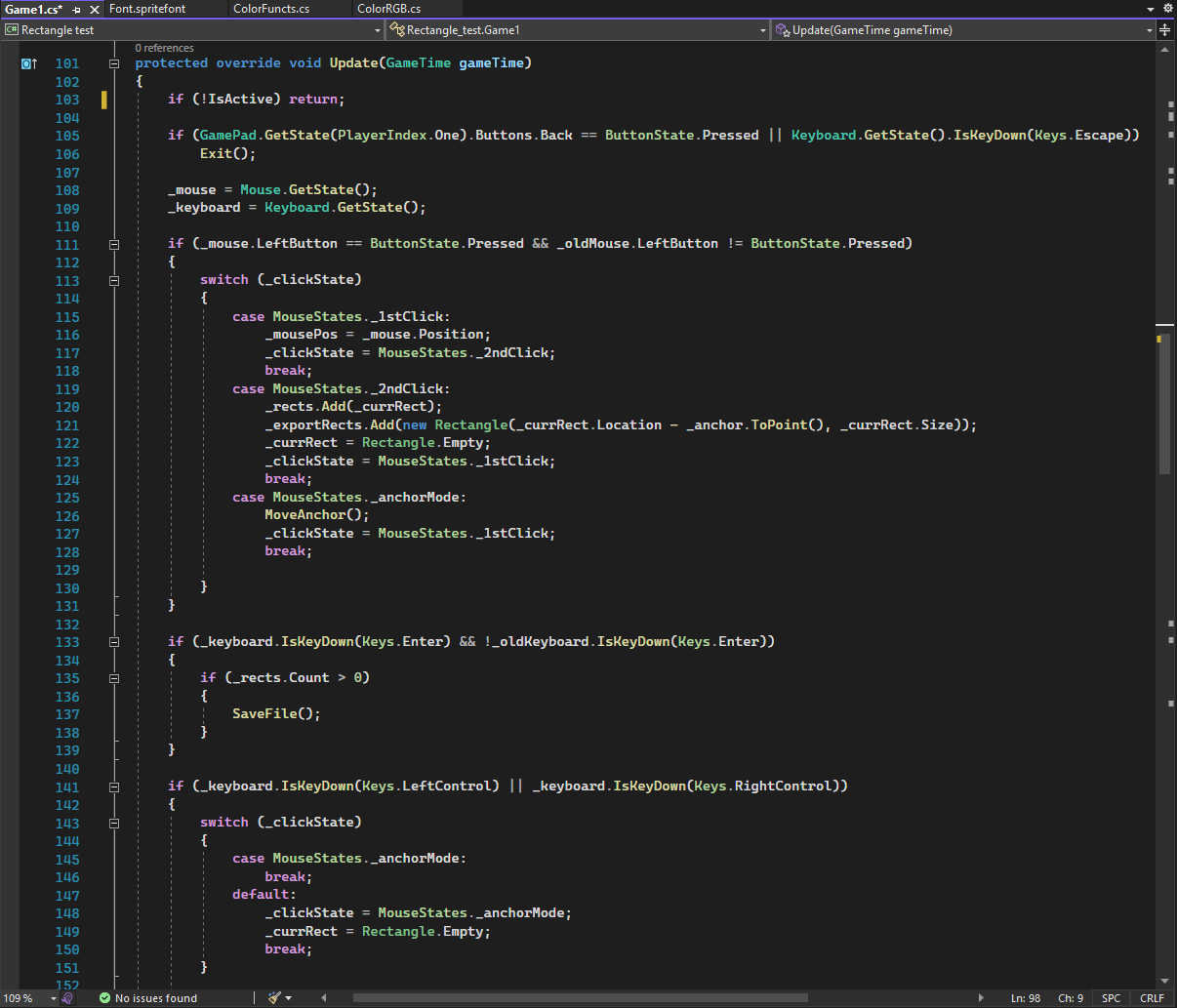Click the vertical scroll down arrow
Viewport: 1177px width, 1008px height.
pos(1164,981)
